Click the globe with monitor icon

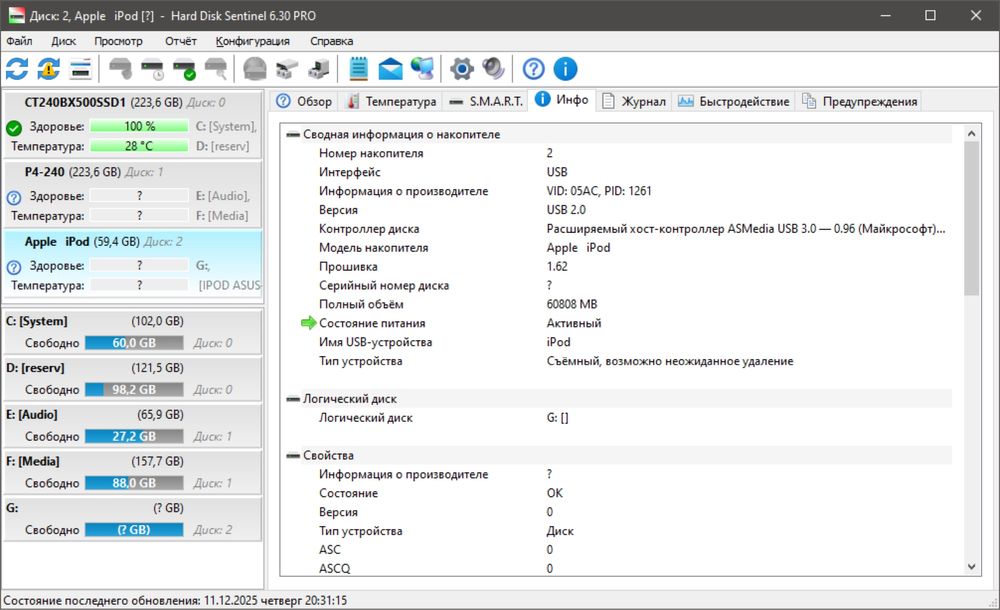(422, 69)
